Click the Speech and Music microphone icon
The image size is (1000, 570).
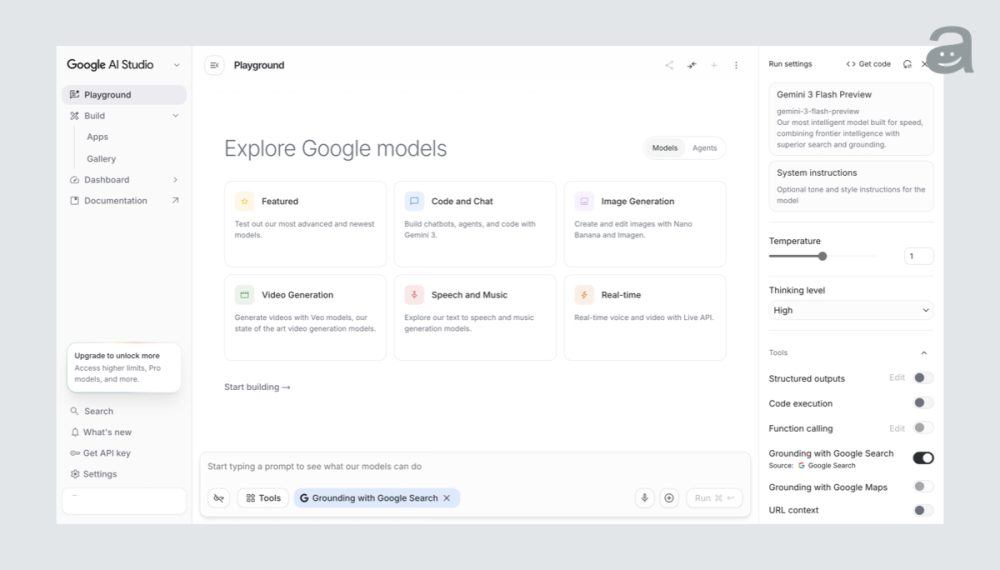point(414,295)
